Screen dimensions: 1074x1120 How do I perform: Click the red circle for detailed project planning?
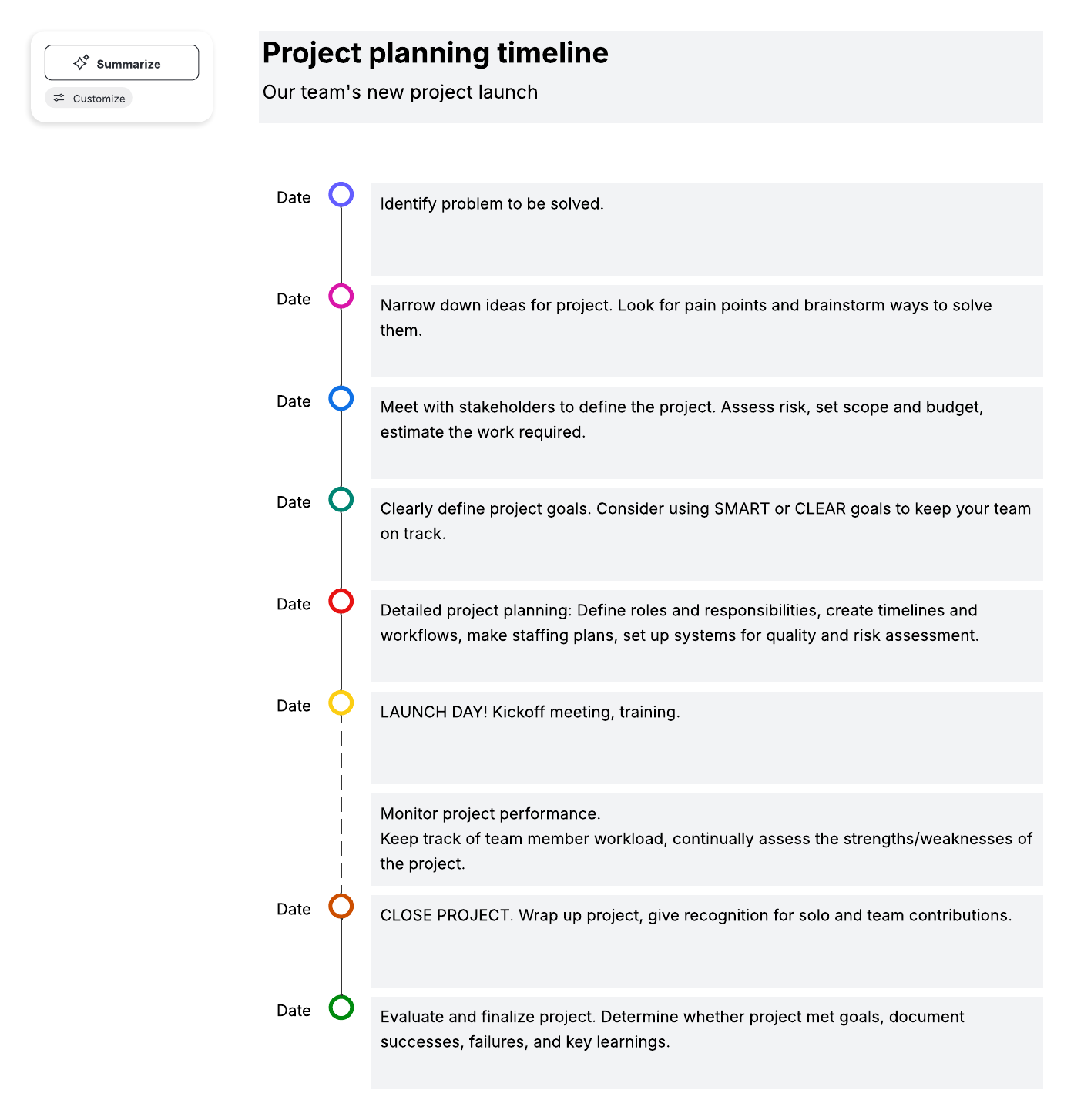coord(341,602)
